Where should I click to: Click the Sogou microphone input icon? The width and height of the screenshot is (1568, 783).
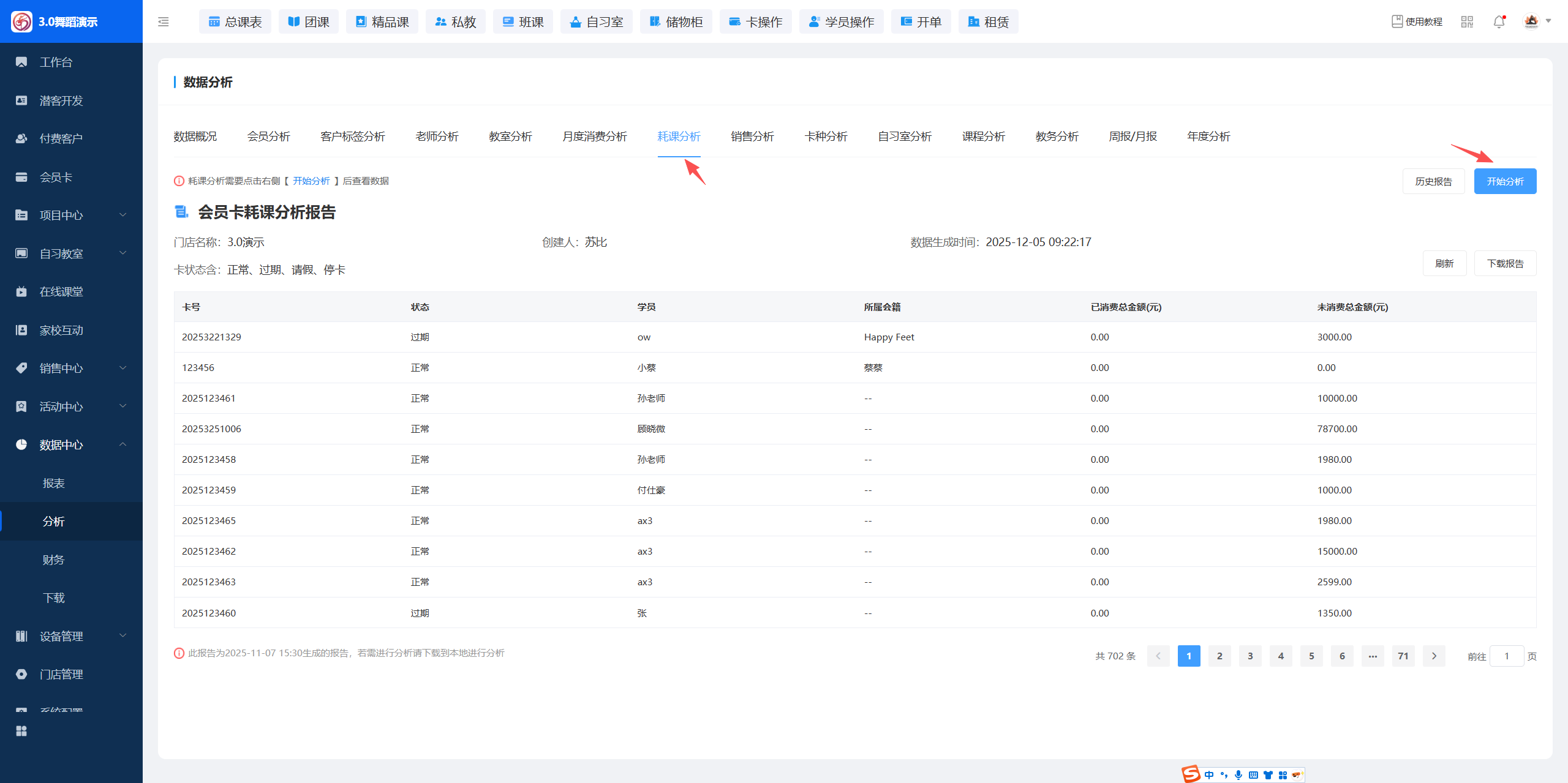tap(1238, 775)
